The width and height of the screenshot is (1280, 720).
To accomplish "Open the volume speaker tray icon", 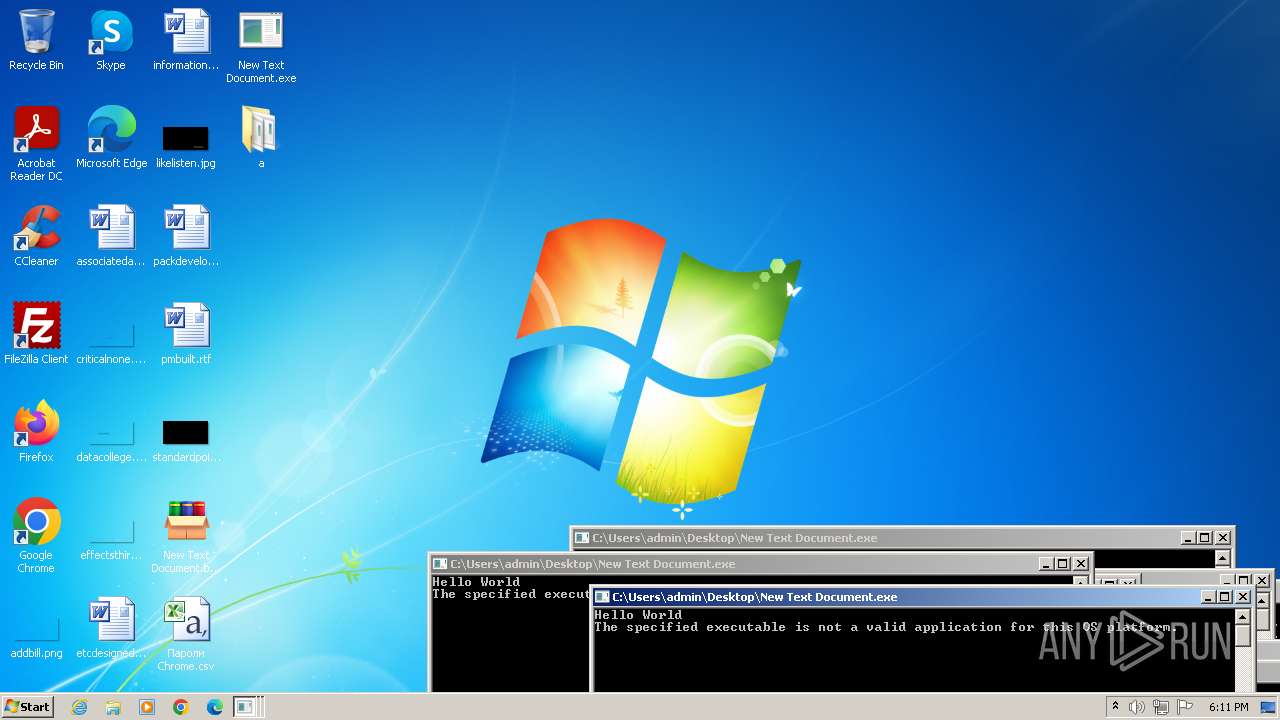I will tap(1137, 707).
